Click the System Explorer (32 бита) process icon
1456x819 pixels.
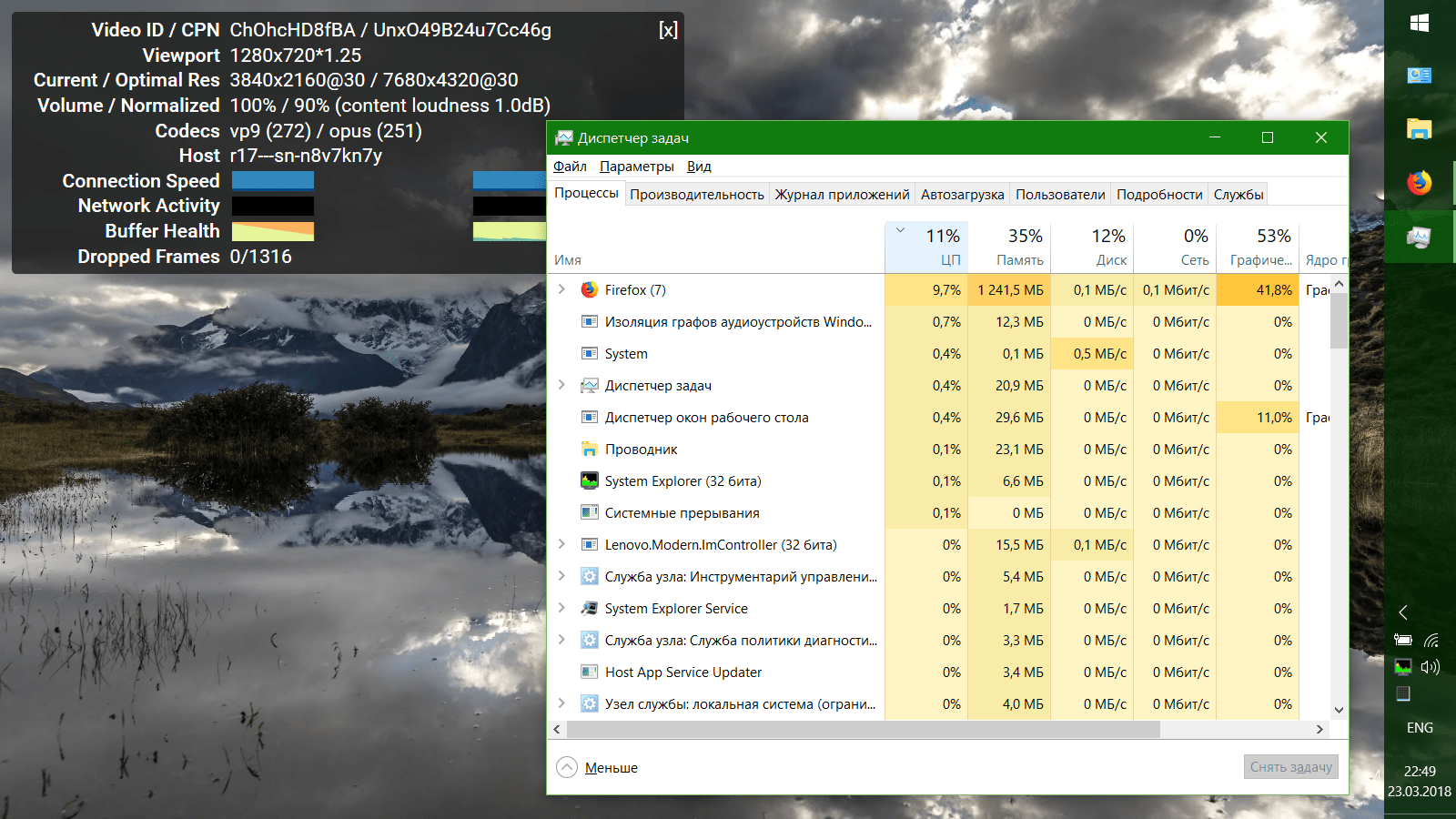(x=590, y=481)
